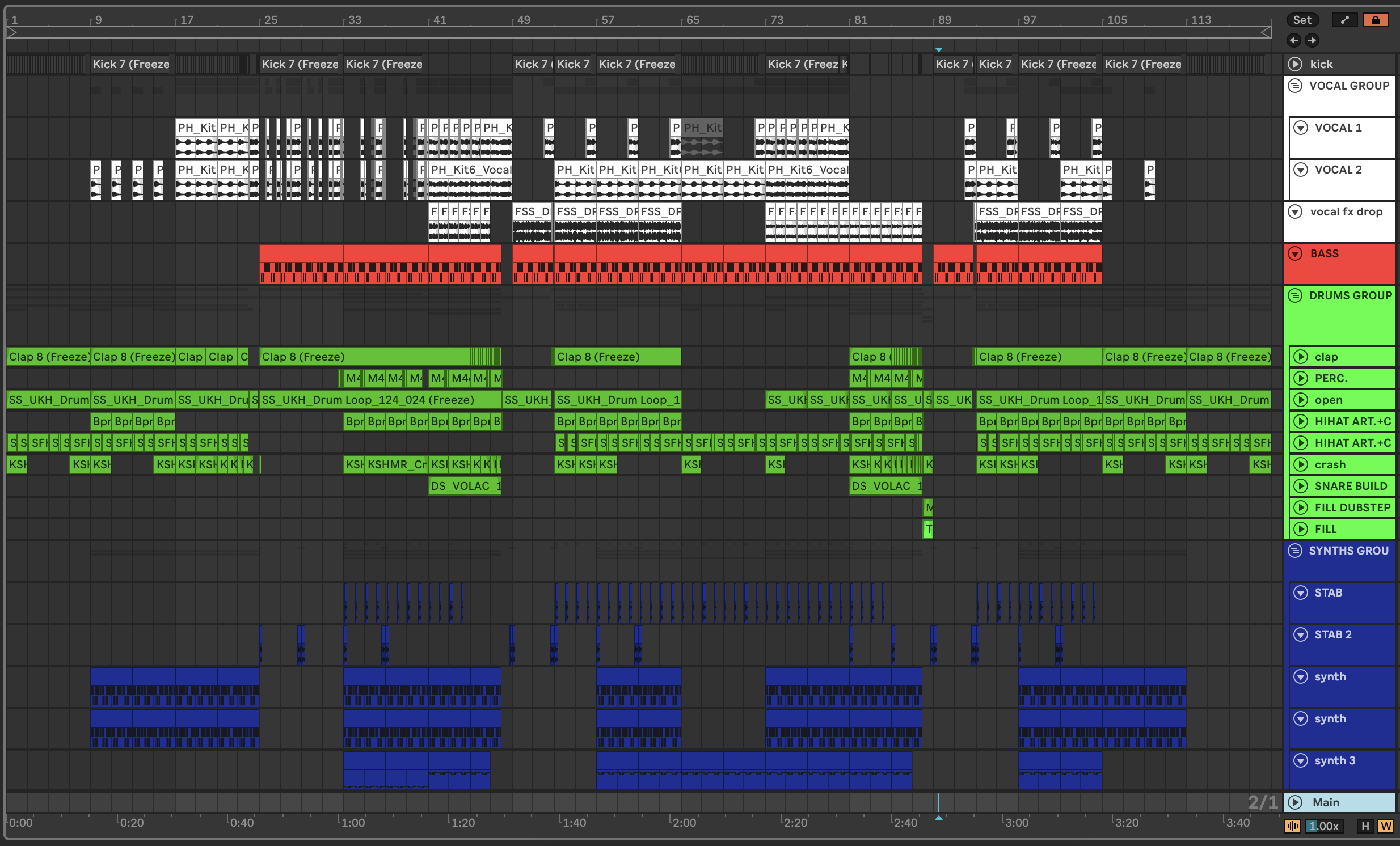Screen dimensions: 1400x846
Task: Toggle the orange automation lock icon
Action: (x=1375, y=20)
